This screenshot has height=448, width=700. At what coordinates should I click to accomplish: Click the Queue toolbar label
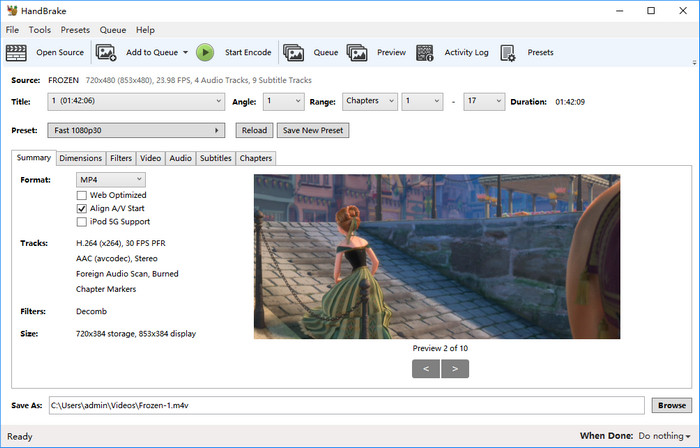pos(325,52)
